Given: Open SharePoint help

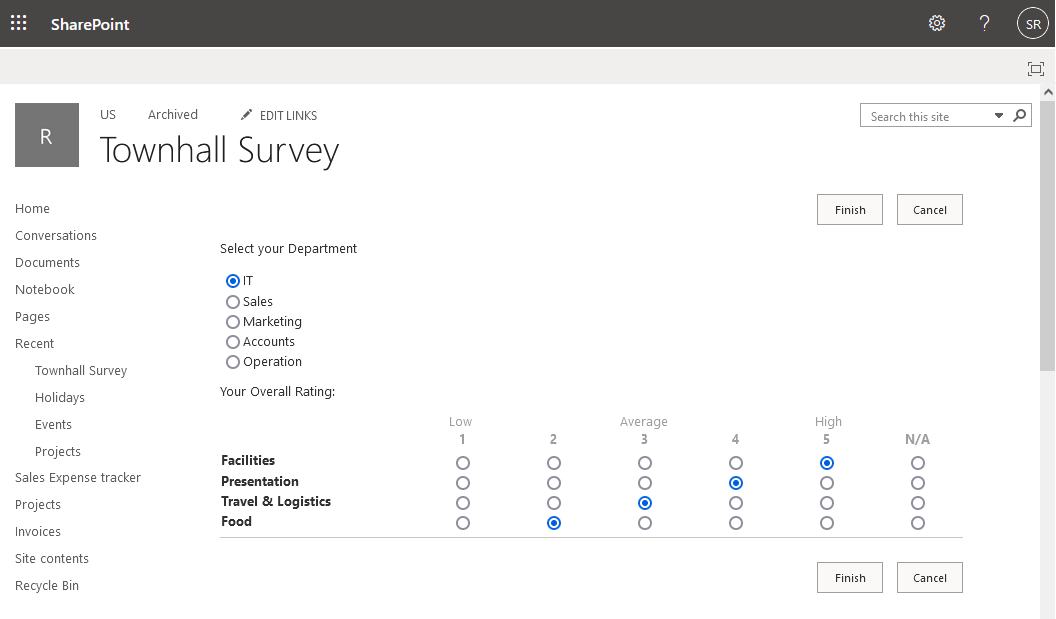Looking at the screenshot, I should [983, 22].
